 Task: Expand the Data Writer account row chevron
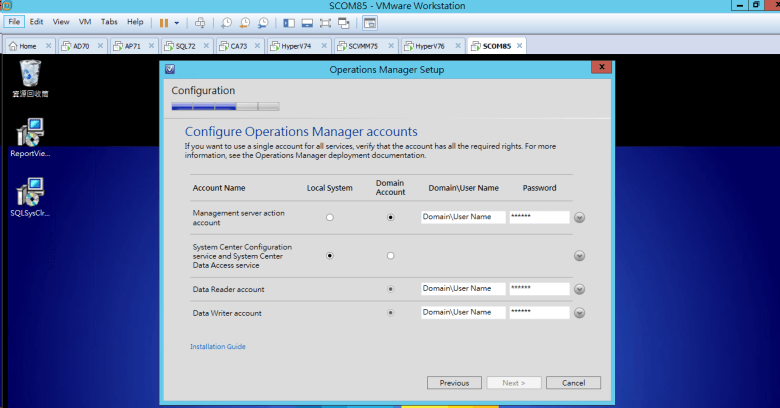click(579, 313)
